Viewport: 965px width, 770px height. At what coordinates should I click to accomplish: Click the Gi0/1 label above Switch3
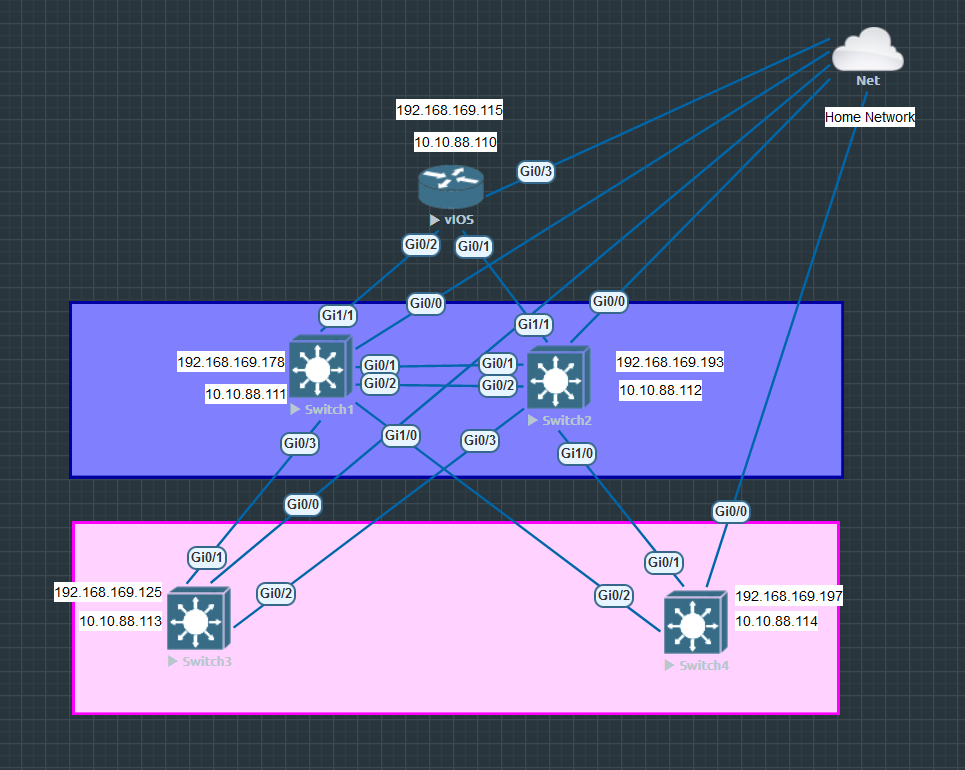[206, 557]
